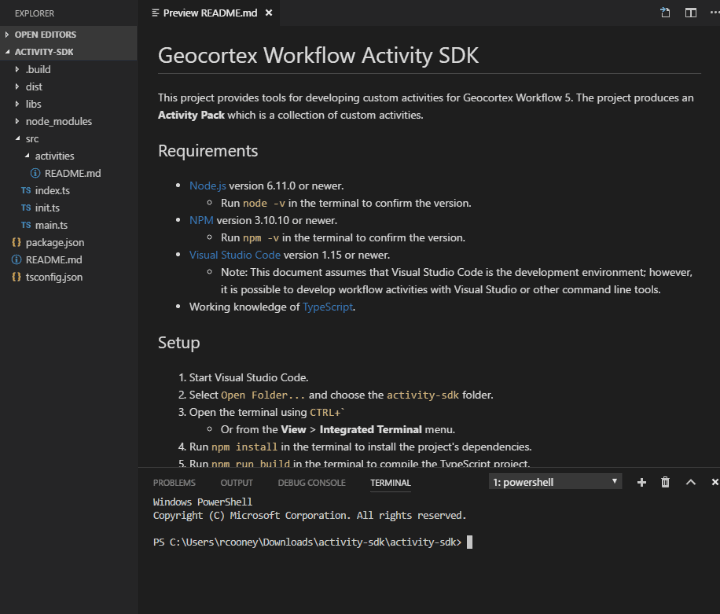Expand the node_modules folder
The height and width of the screenshot is (614, 720).
pos(68,121)
